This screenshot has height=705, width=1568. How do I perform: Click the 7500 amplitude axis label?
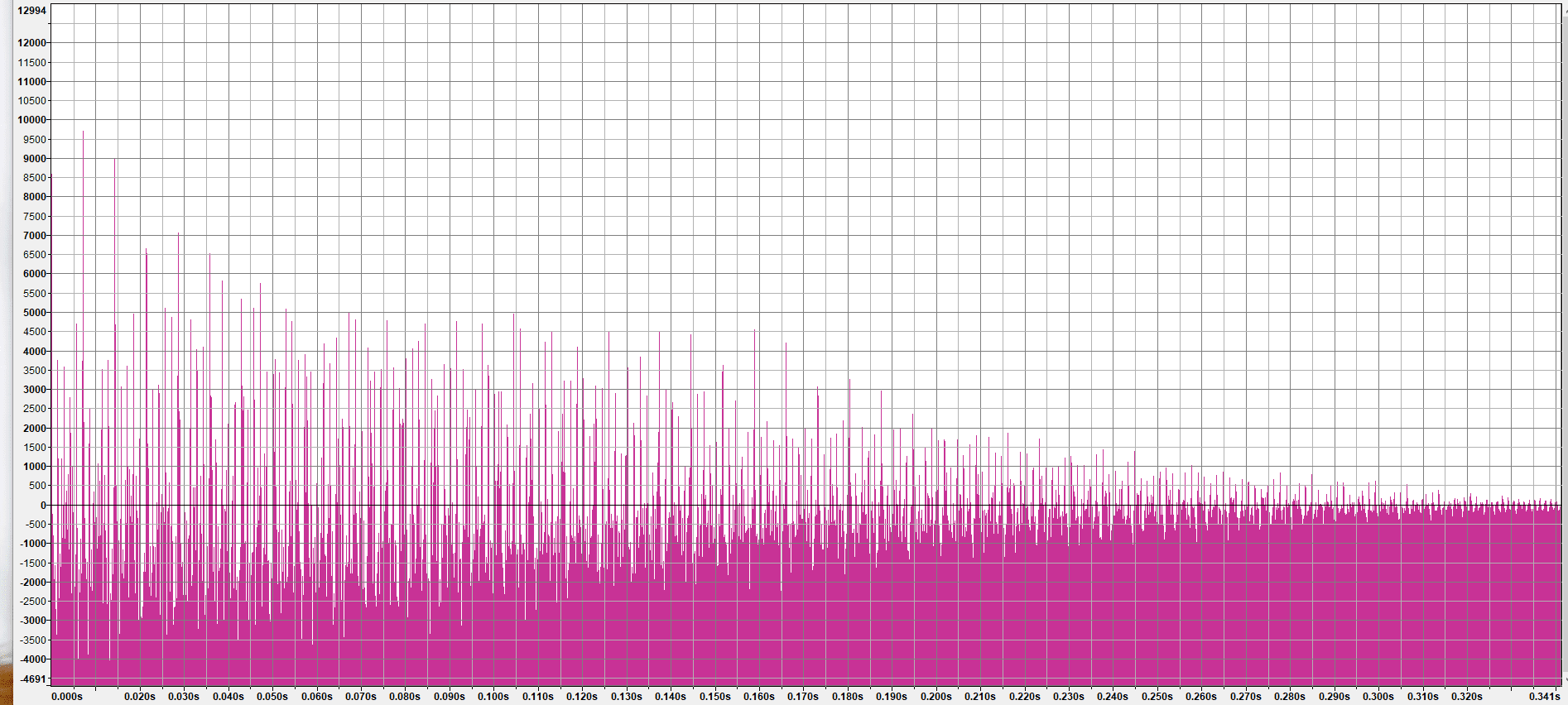[35, 217]
